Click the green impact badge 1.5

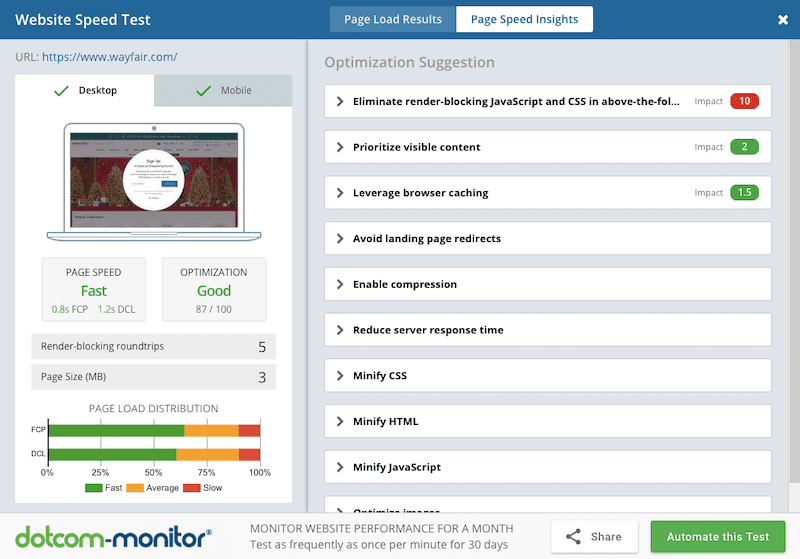coord(744,192)
